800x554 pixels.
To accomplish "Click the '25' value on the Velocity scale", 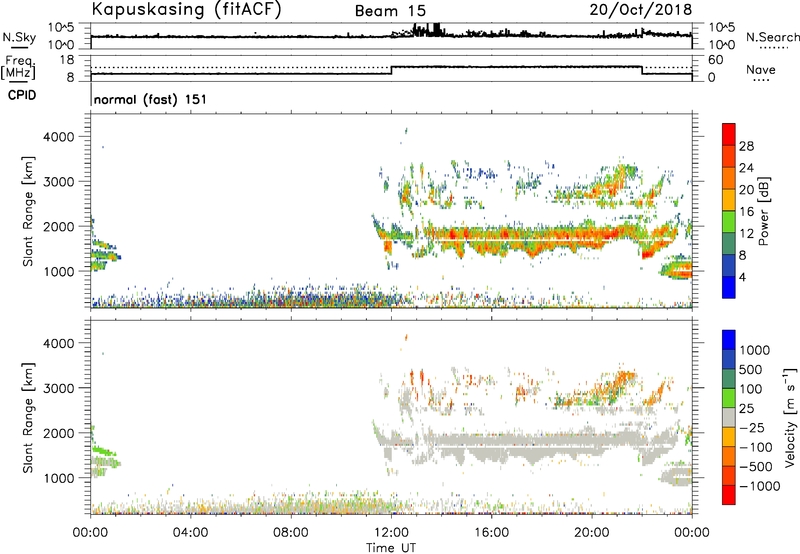I will point(747,409).
